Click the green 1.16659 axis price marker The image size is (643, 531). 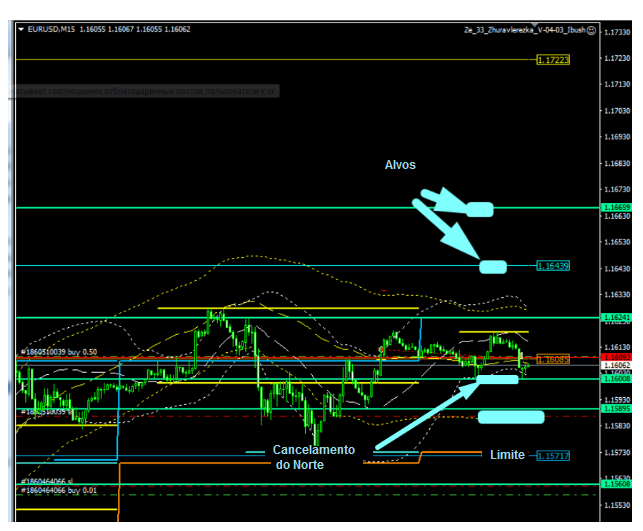point(615,207)
